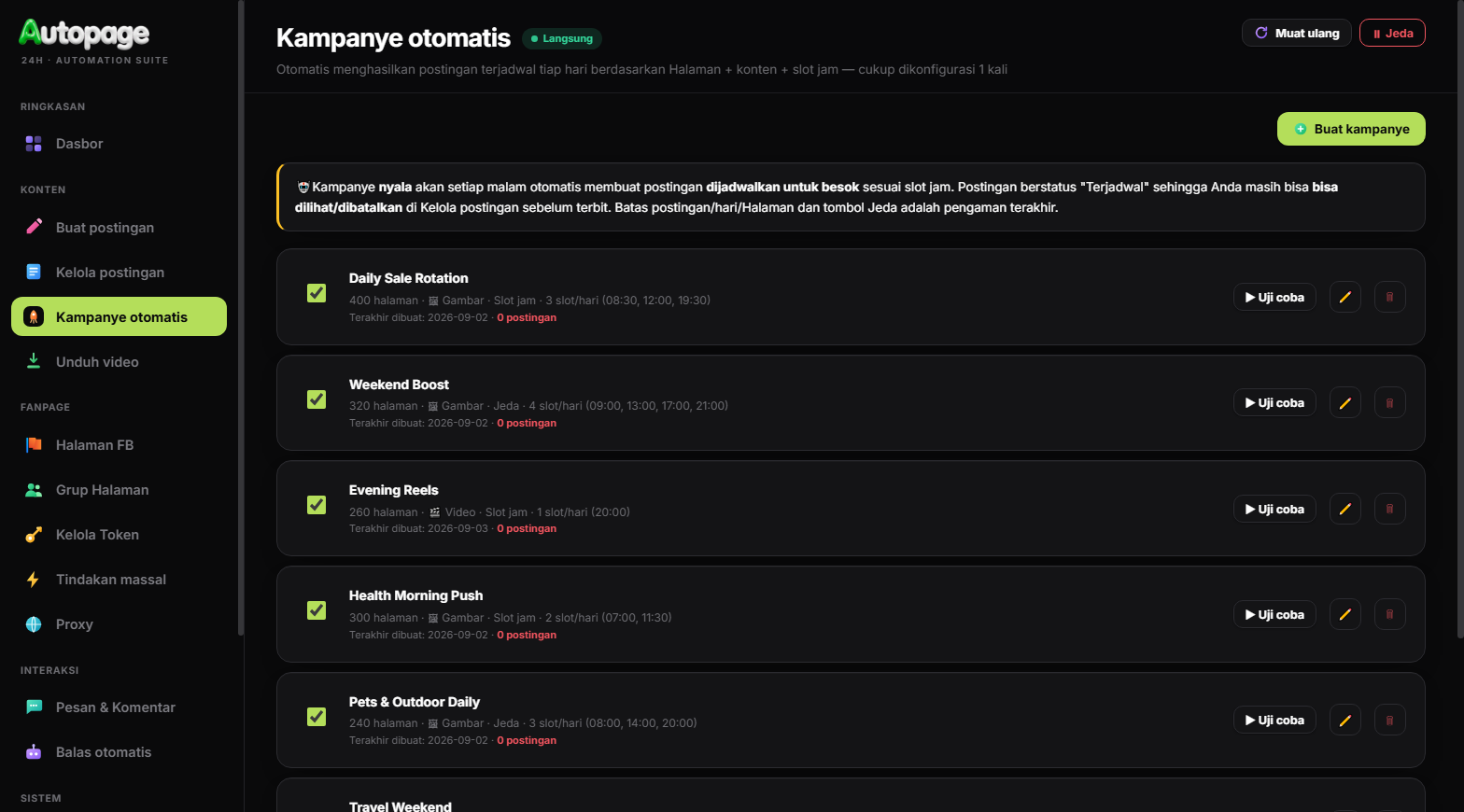This screenshot has height=812, width=1464.
Task: Delete Health Morning Push campaign
Action: [x=1389, y=614]
